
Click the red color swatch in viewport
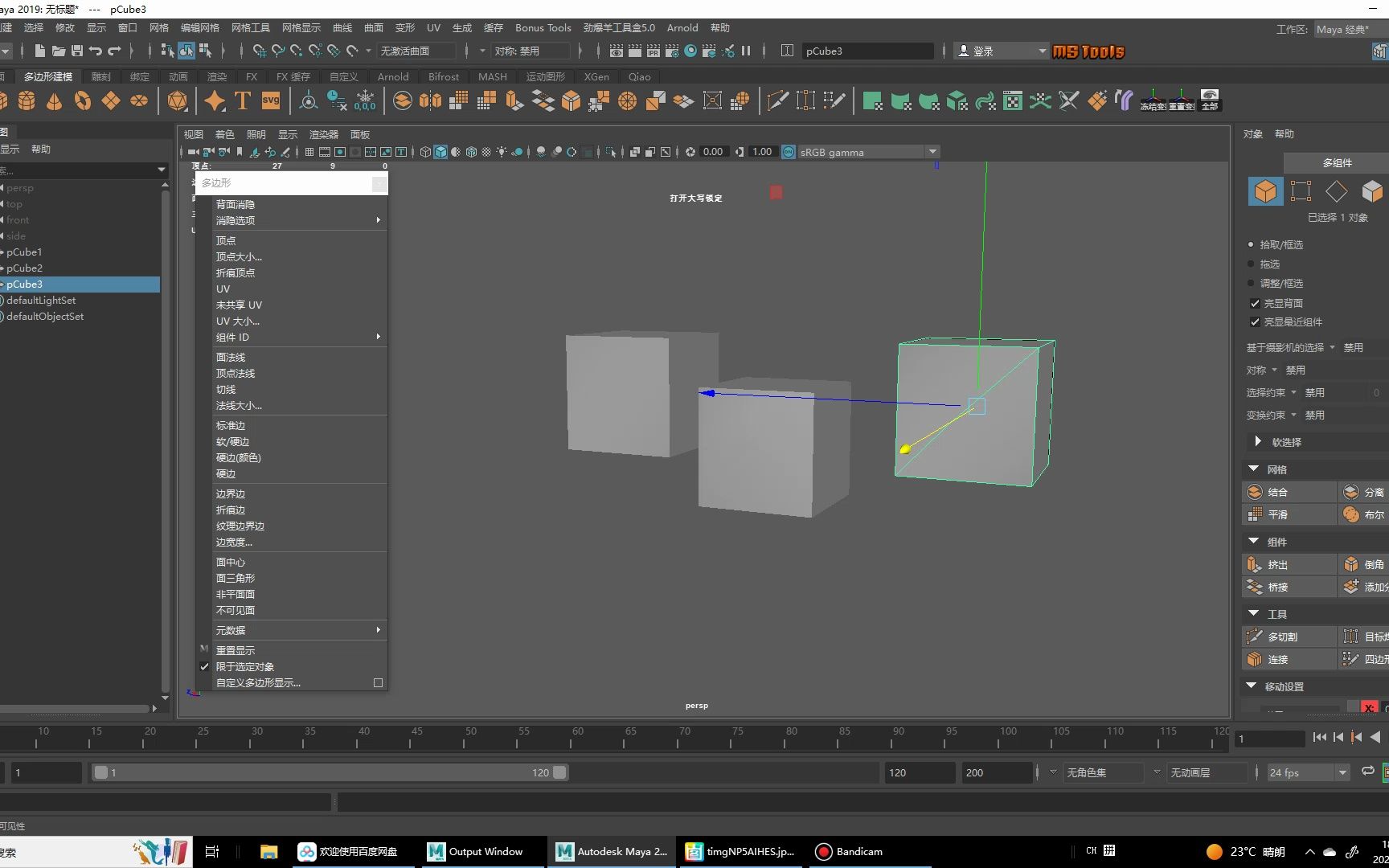pos(776,193)
